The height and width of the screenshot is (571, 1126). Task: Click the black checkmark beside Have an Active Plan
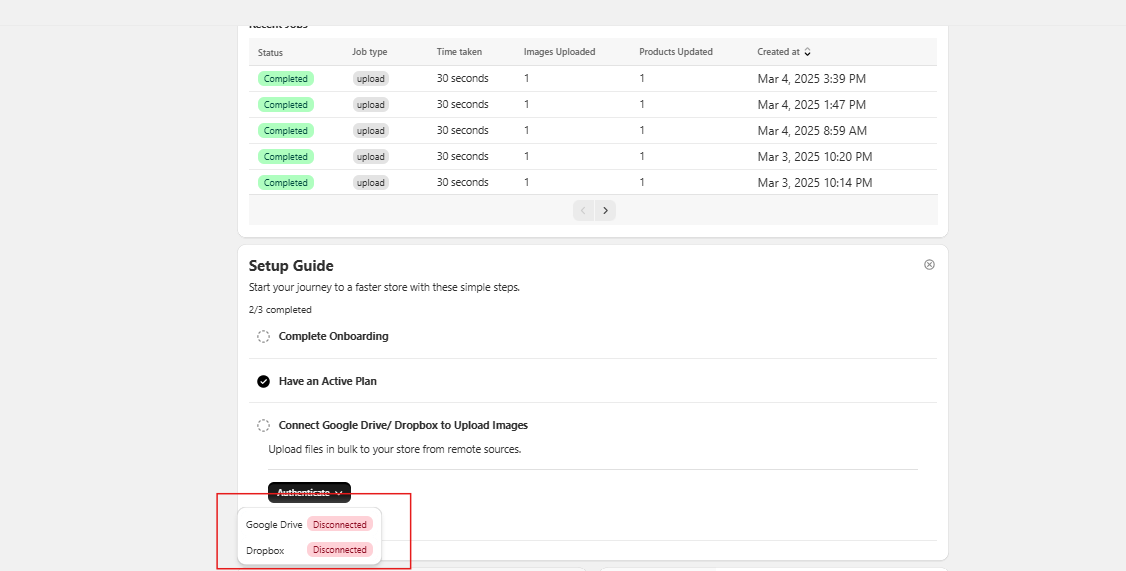pos(263,381)
